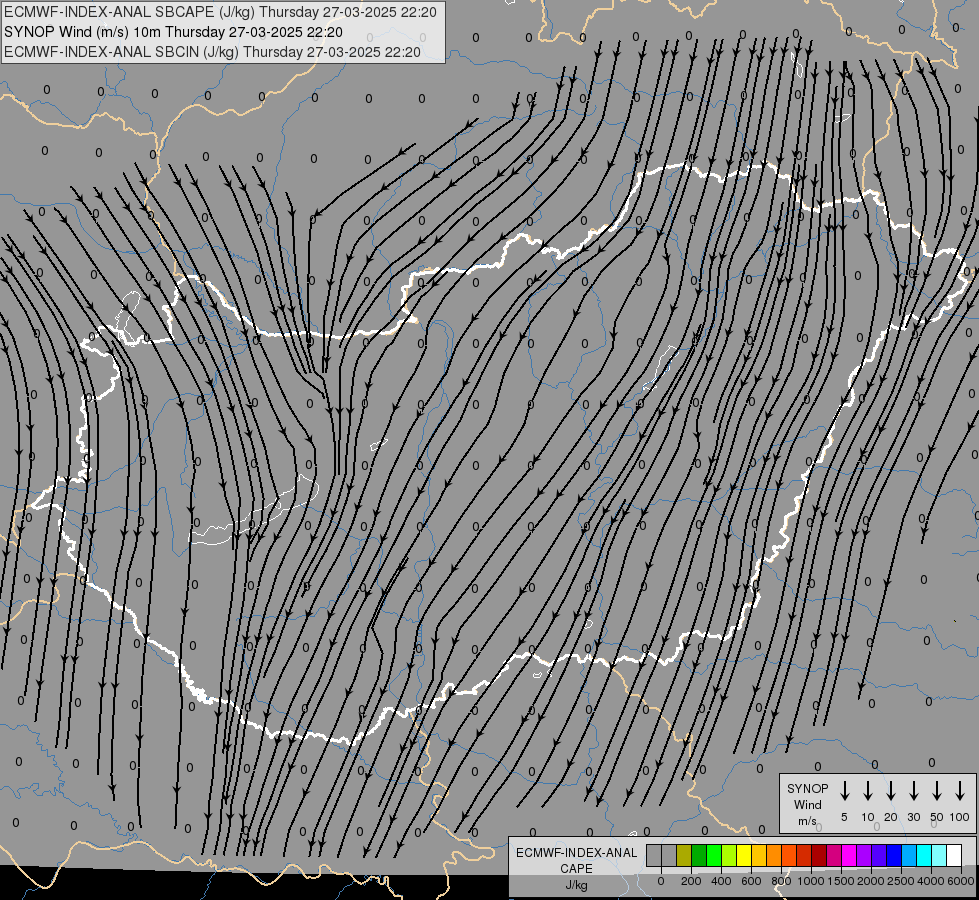Click the 1500 tick label on CAPE scale
This screenshot has width=979, height=900.
(x=840, y=881)
